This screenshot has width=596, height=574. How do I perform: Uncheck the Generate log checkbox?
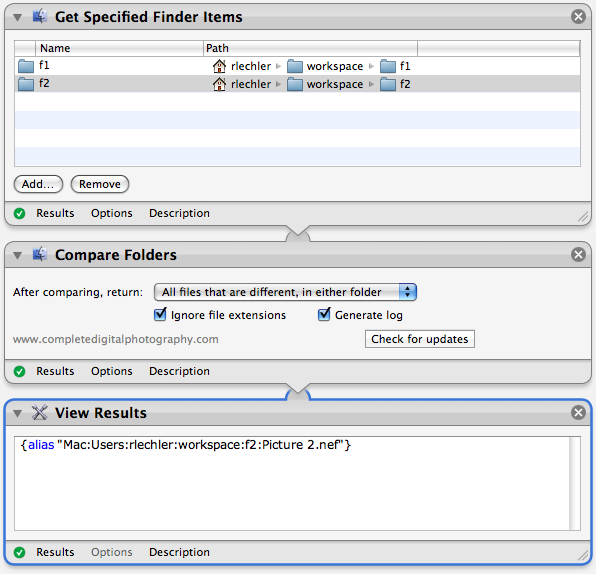tap(324, 314)
